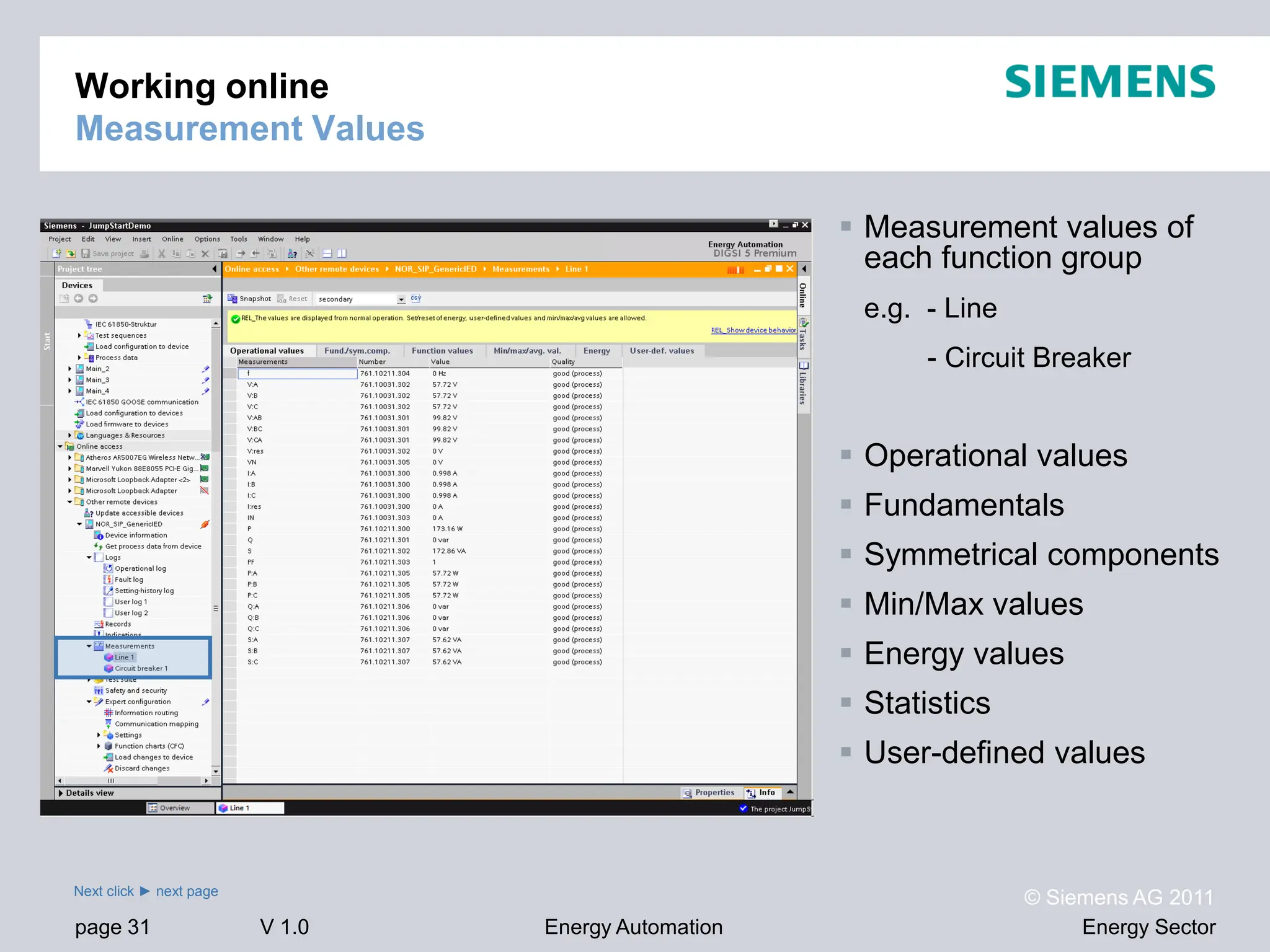Open the Online menu
Image resolution: width=1270 pixels, height=952 pixels.
point(172,239)
